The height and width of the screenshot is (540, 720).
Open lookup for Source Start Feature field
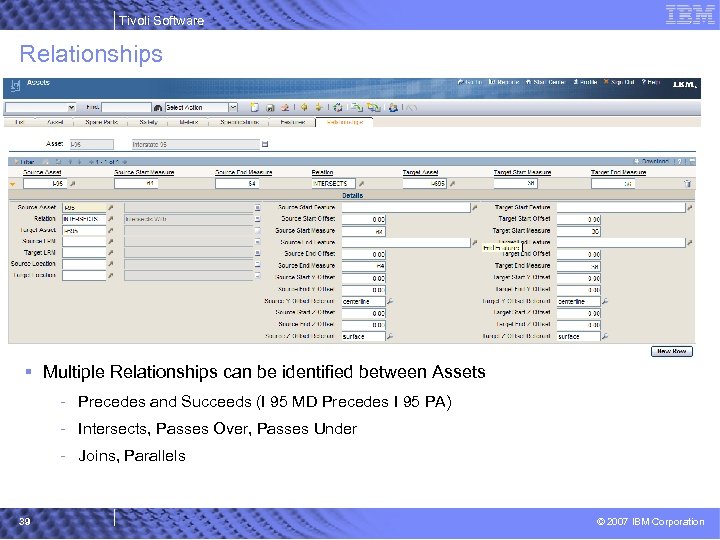click(474, 208)
